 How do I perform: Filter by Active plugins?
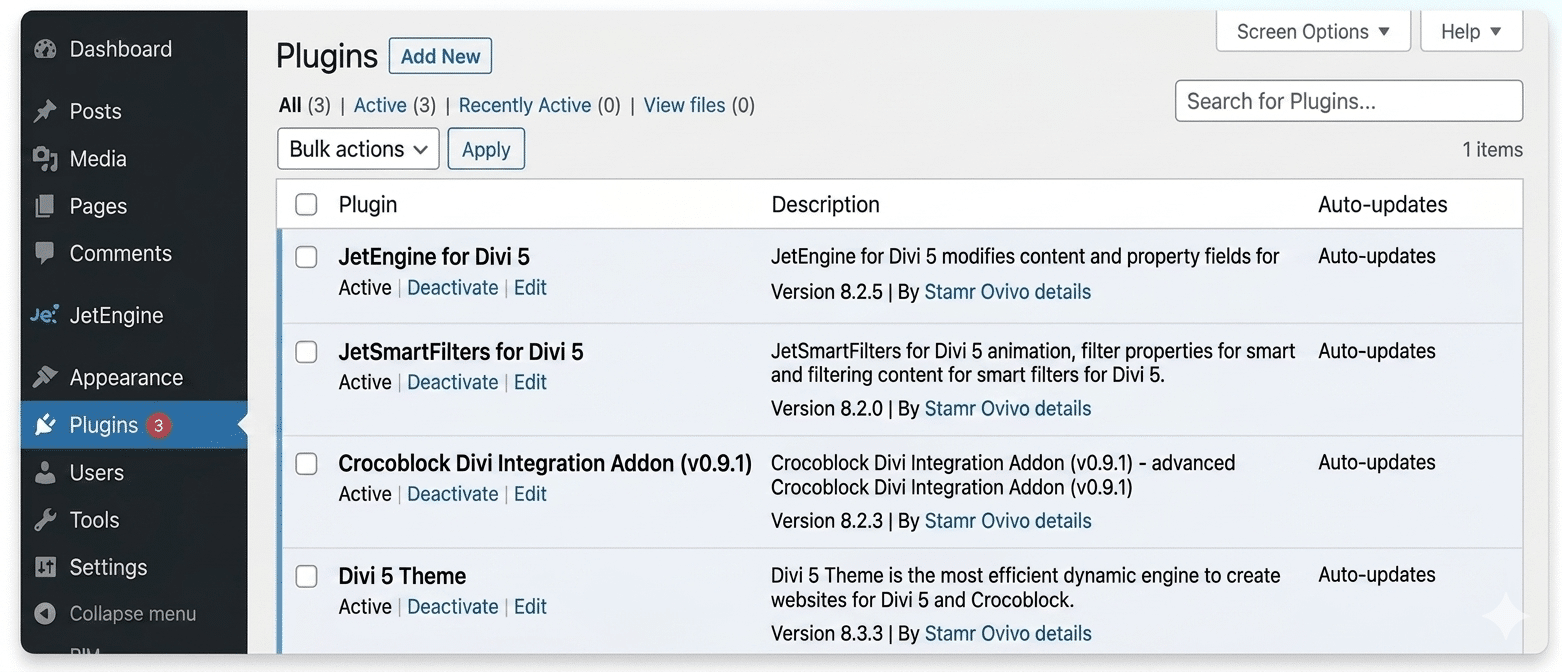[380, 105]
